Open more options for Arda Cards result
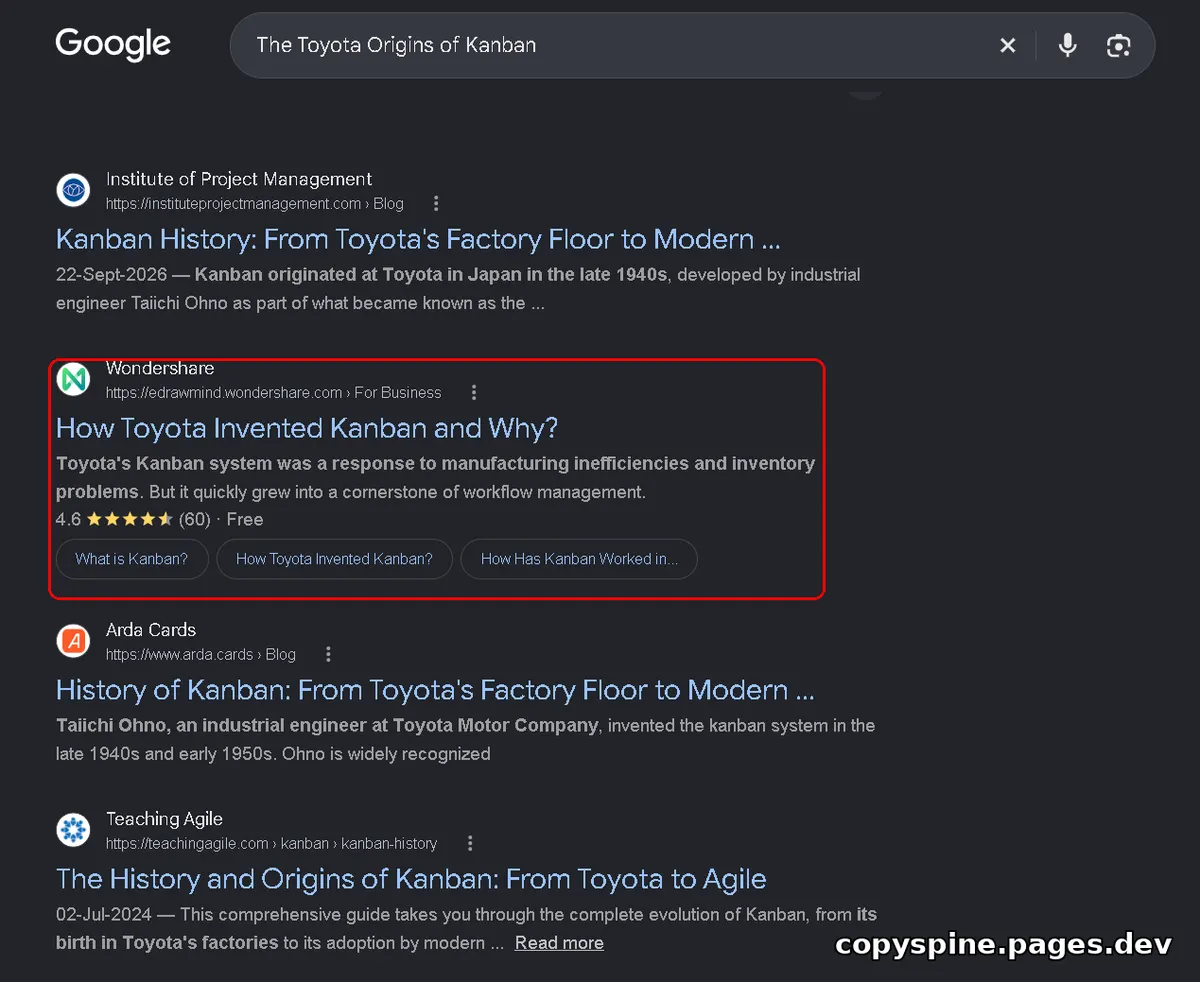This screenshot has height=982, width=1200. (328, 655)
